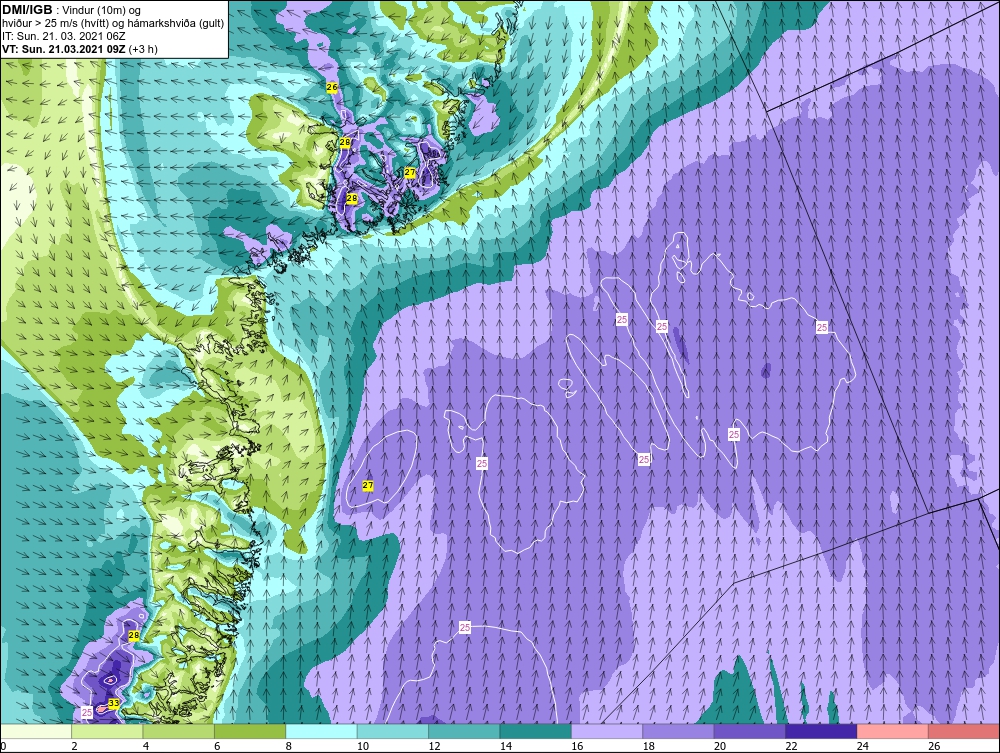Click the white 25 label beside the yellow 33
1000x753 pixels.
coord(87,712)
